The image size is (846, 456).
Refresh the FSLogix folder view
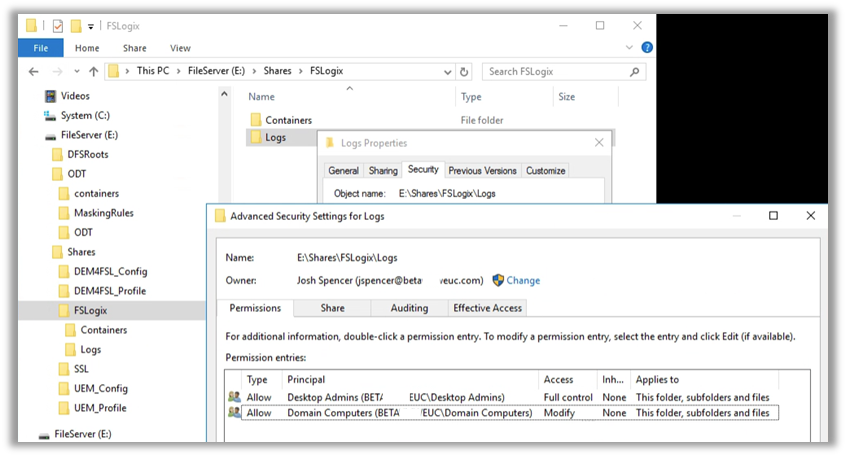point(464,72)
